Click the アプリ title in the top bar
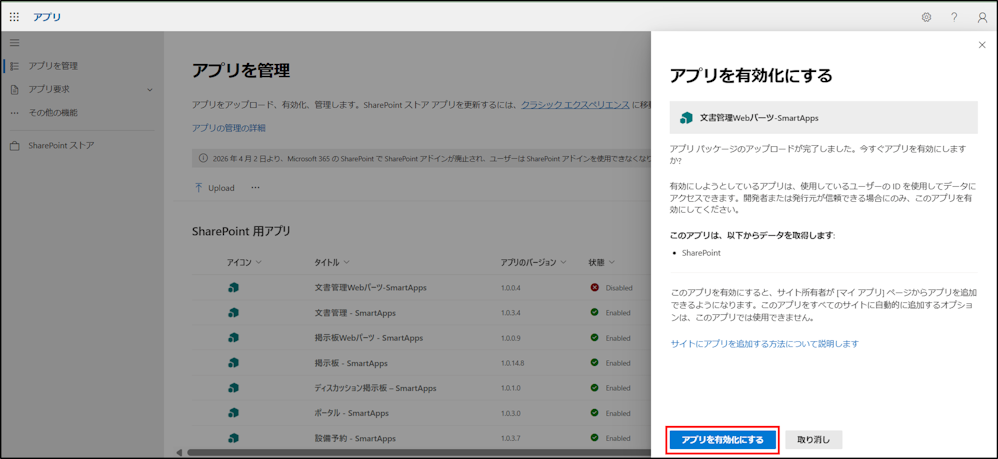Viewport: 998px width, 459px height. tap(47, 17)
